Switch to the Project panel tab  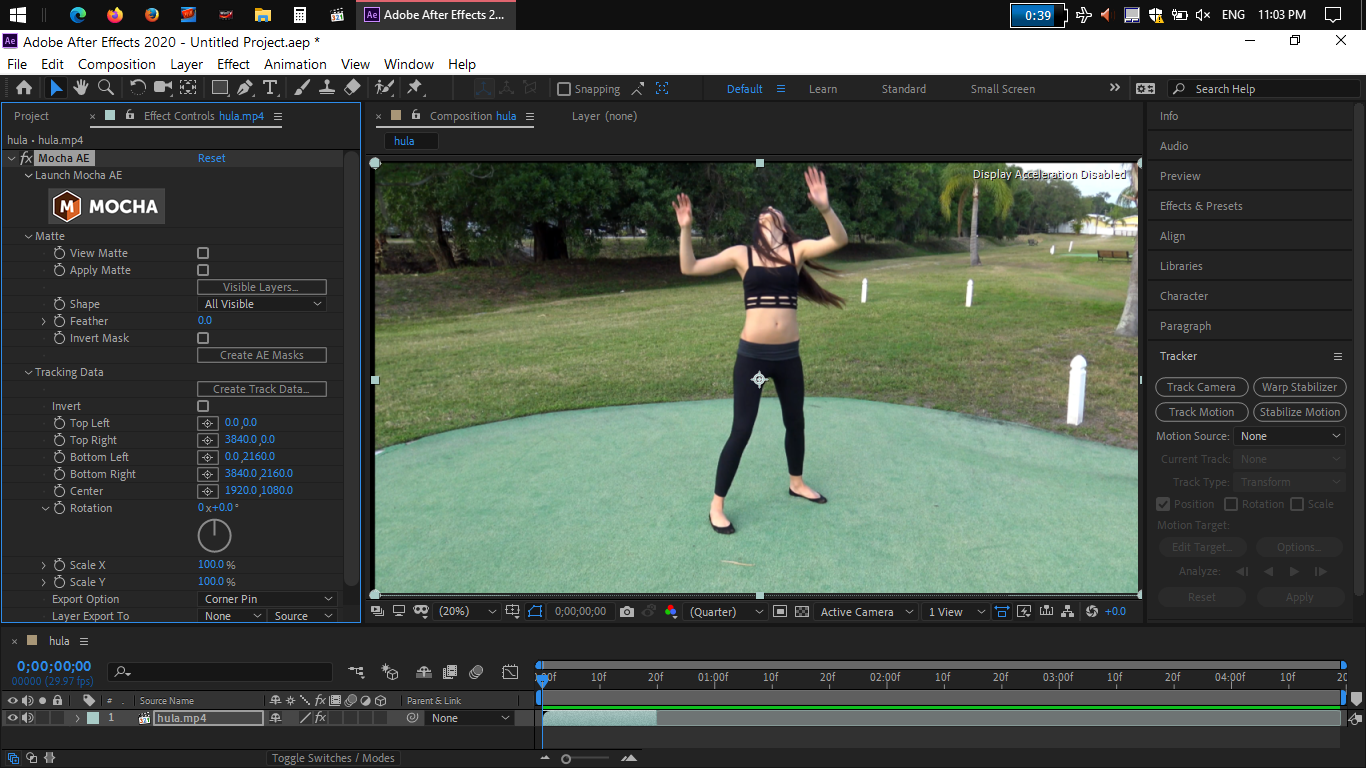(31, 116)
